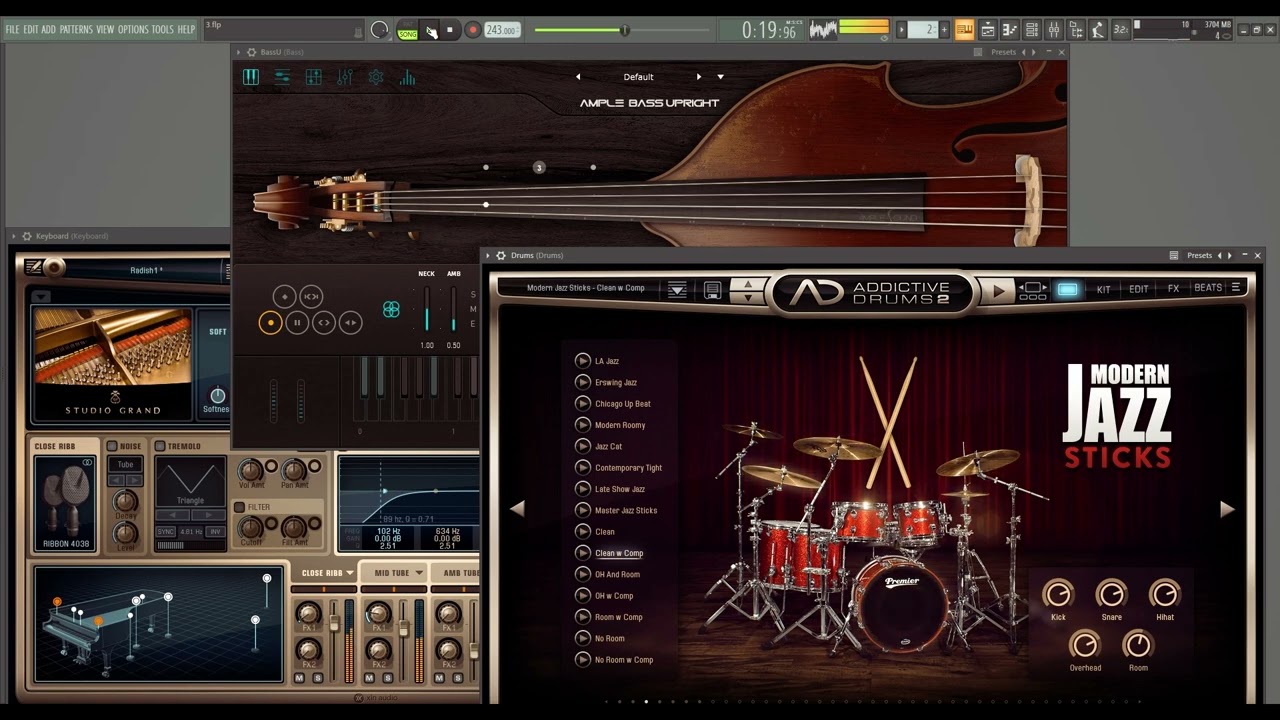The width and height of the screenshot is (1280, 720).
Task: Open Ample Bass mixer faders icon
Action: 345,77
